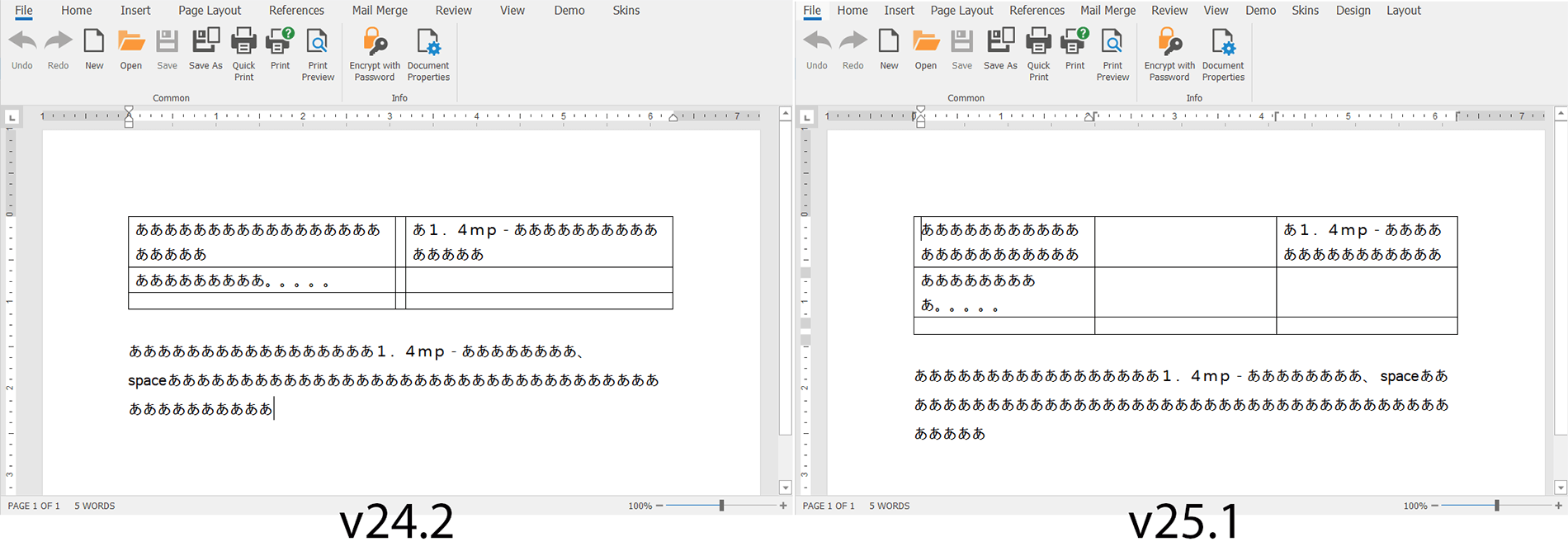Click the scroll down arrow in v24.2
Screen dimensions: 1568x551
point(785,487)
